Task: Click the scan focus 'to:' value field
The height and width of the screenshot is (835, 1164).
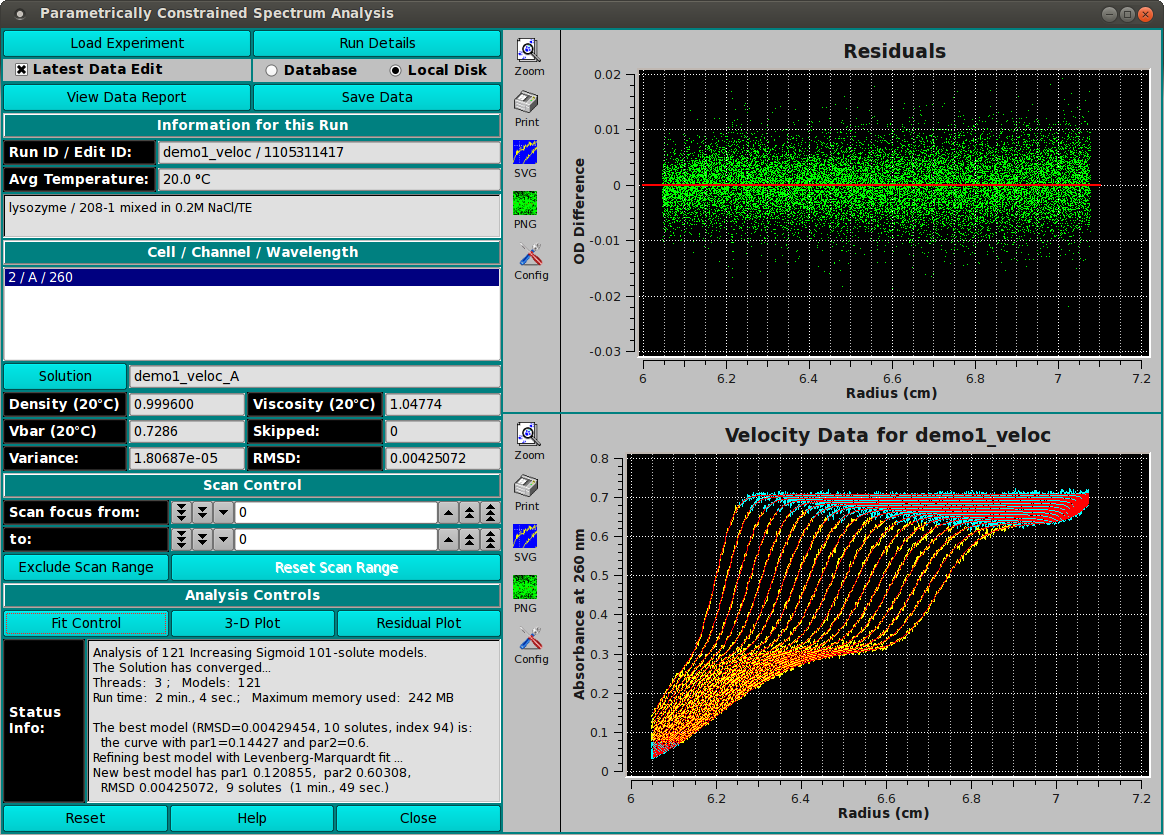Action: pos(336,540)
